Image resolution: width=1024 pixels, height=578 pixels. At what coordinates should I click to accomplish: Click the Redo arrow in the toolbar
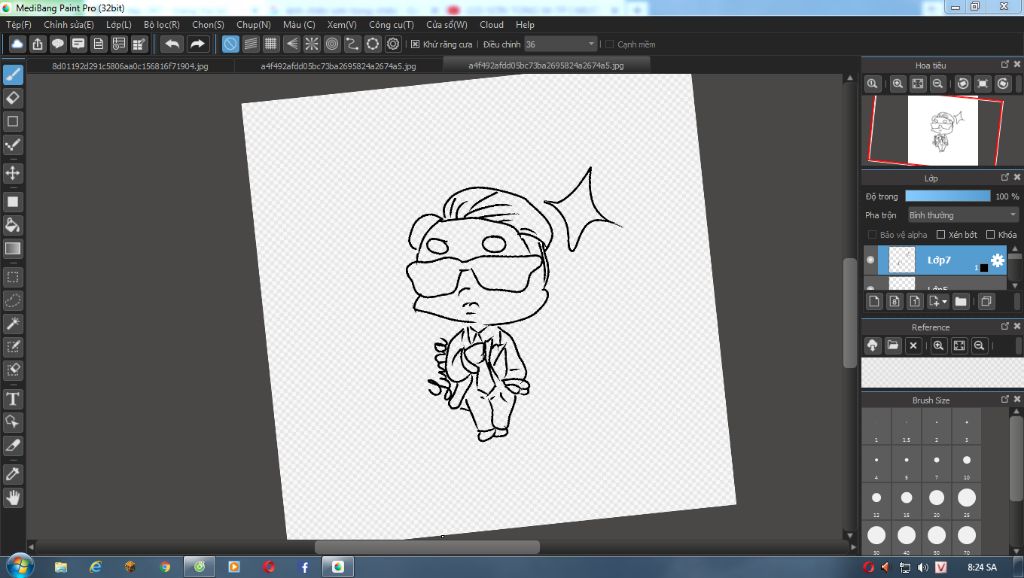[x=197, y=44]
